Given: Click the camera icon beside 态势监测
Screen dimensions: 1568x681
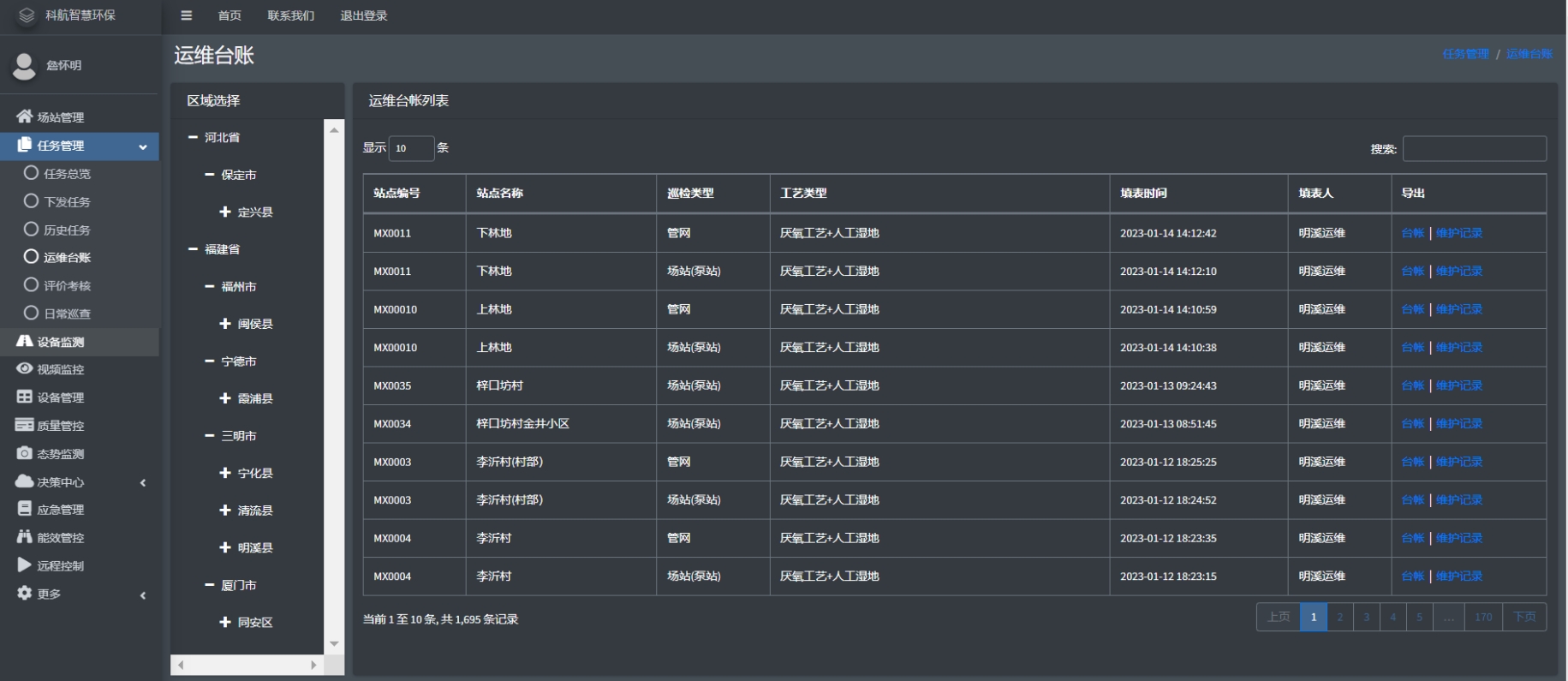Looking at the screenshot, I should 24,453.
